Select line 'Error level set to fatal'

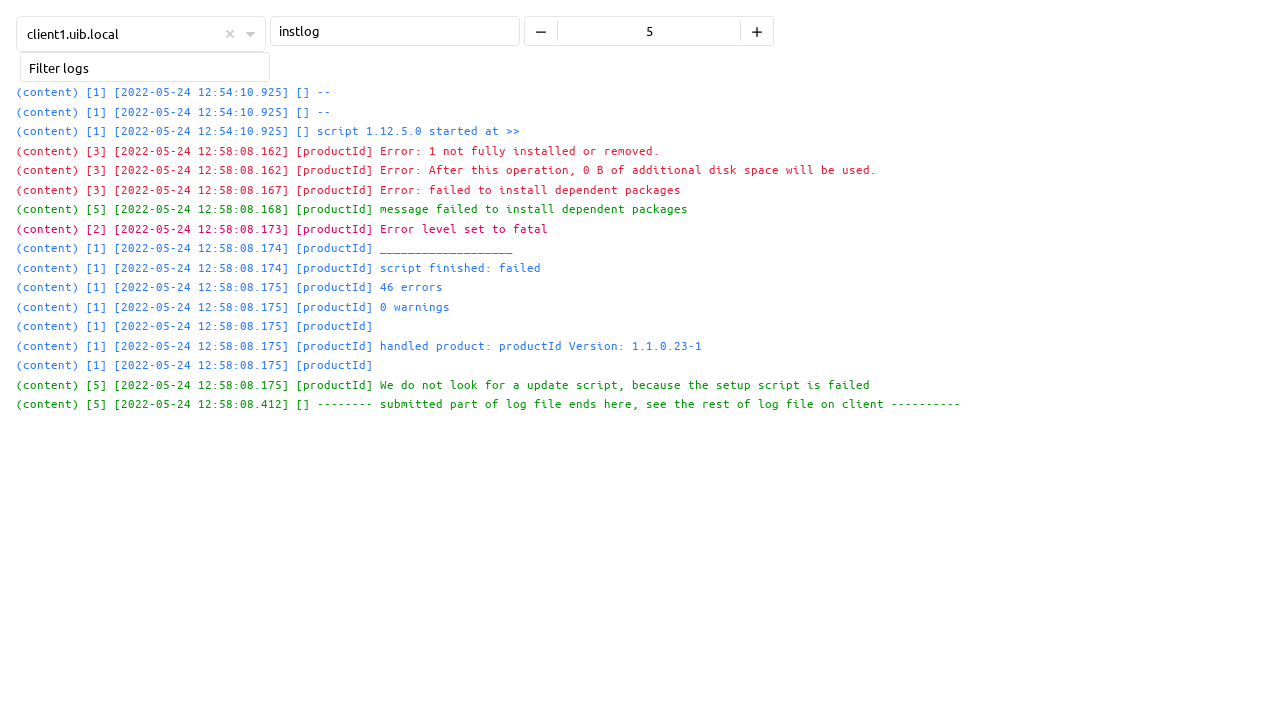coord(282,229)
